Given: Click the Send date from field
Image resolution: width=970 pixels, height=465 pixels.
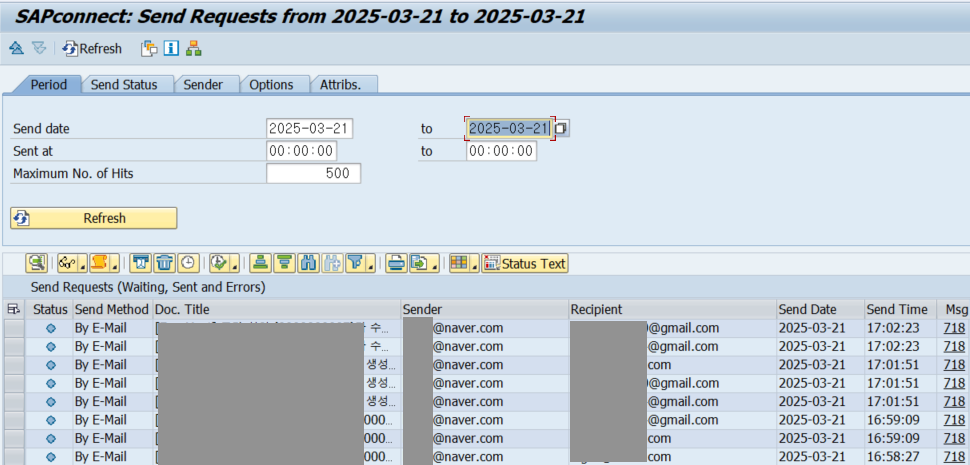Looking at the screenshot, I should [x=310, y=129].
